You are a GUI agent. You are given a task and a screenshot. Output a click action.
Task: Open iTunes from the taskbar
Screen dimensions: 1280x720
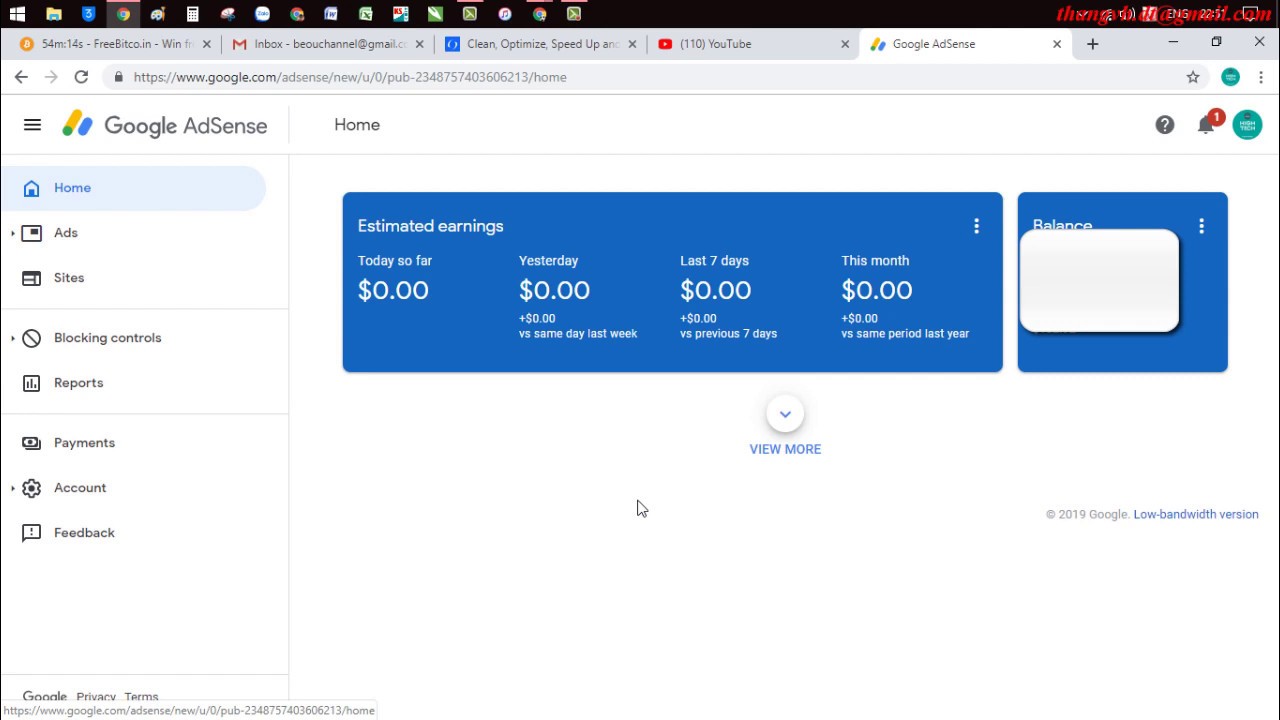[504, 14]
